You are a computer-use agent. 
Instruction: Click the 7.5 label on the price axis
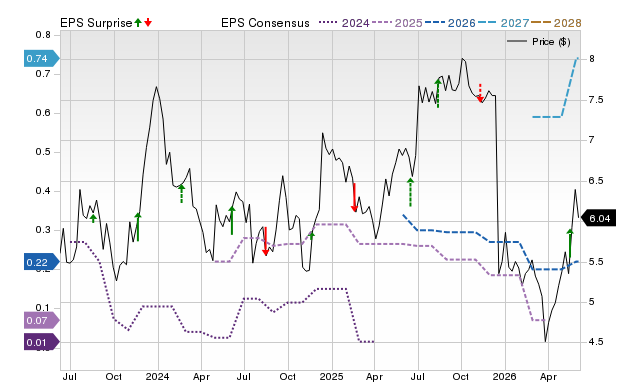pos(596,100)
